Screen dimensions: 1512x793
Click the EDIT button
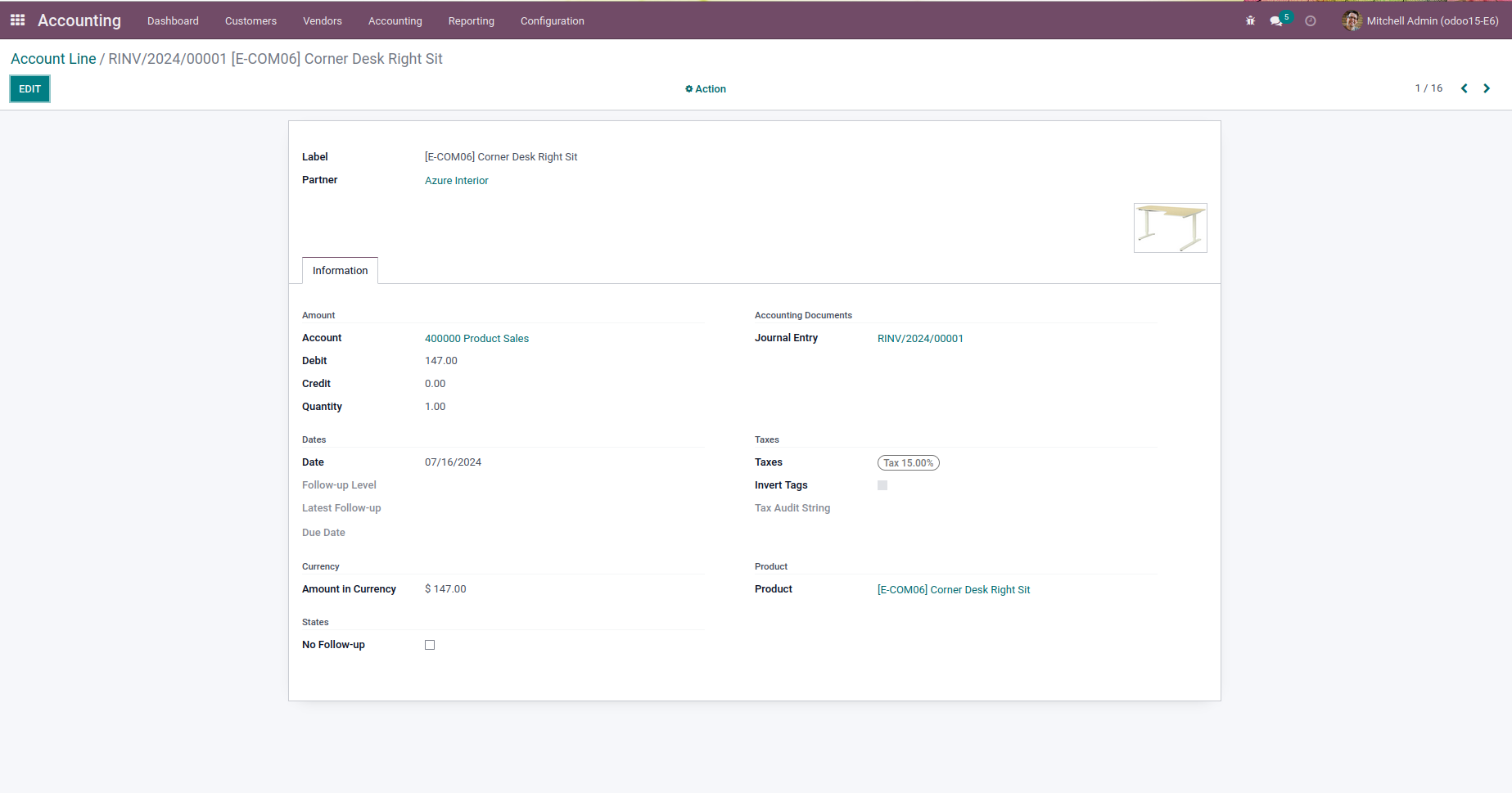click(x=30, y=89)
